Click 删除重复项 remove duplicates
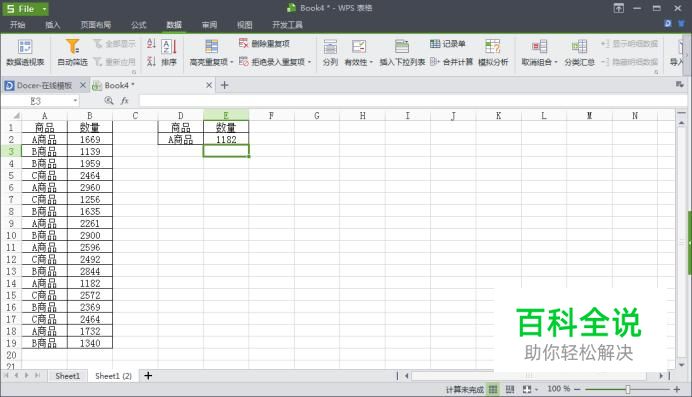The image size is (692, 397). click(264, 43)
